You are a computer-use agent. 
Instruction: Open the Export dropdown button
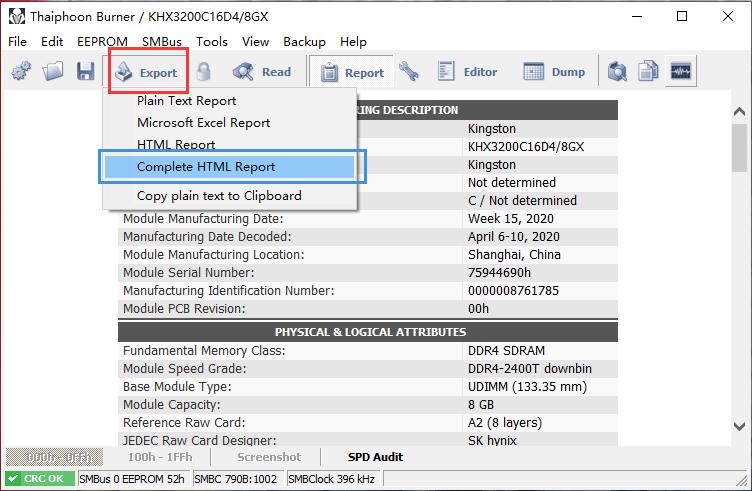pyautogui.click(x=146, y=72)
